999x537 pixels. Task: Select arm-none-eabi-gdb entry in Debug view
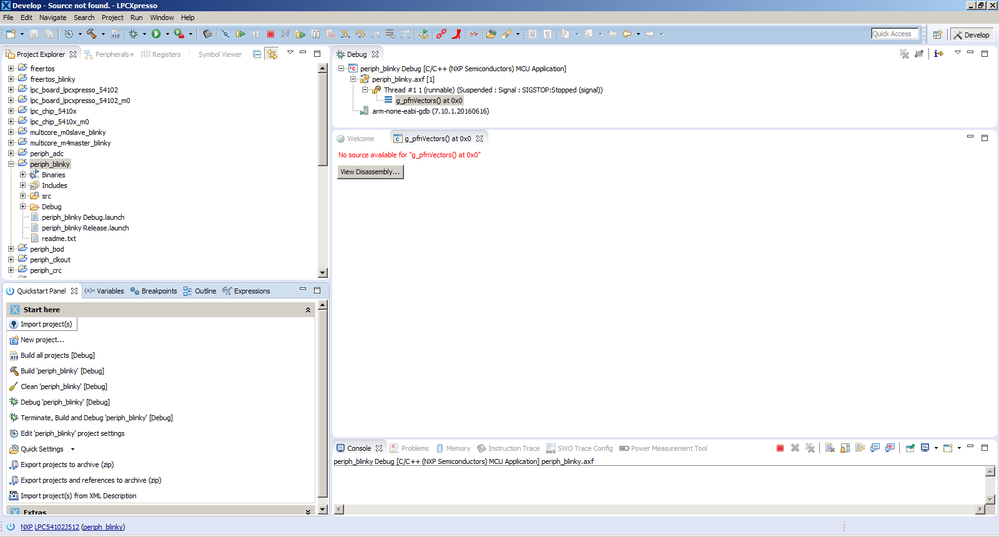coord(430,111)
